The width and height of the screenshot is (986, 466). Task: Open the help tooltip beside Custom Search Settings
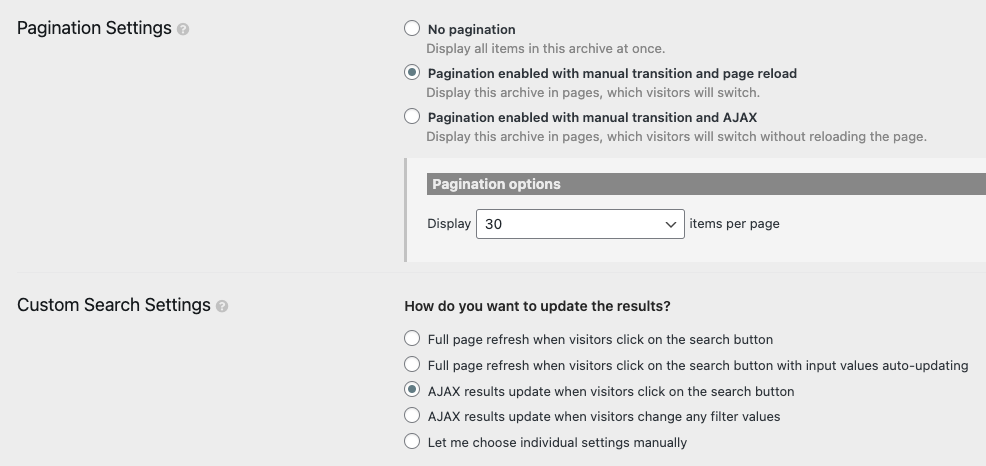click(x=222, y=306)
